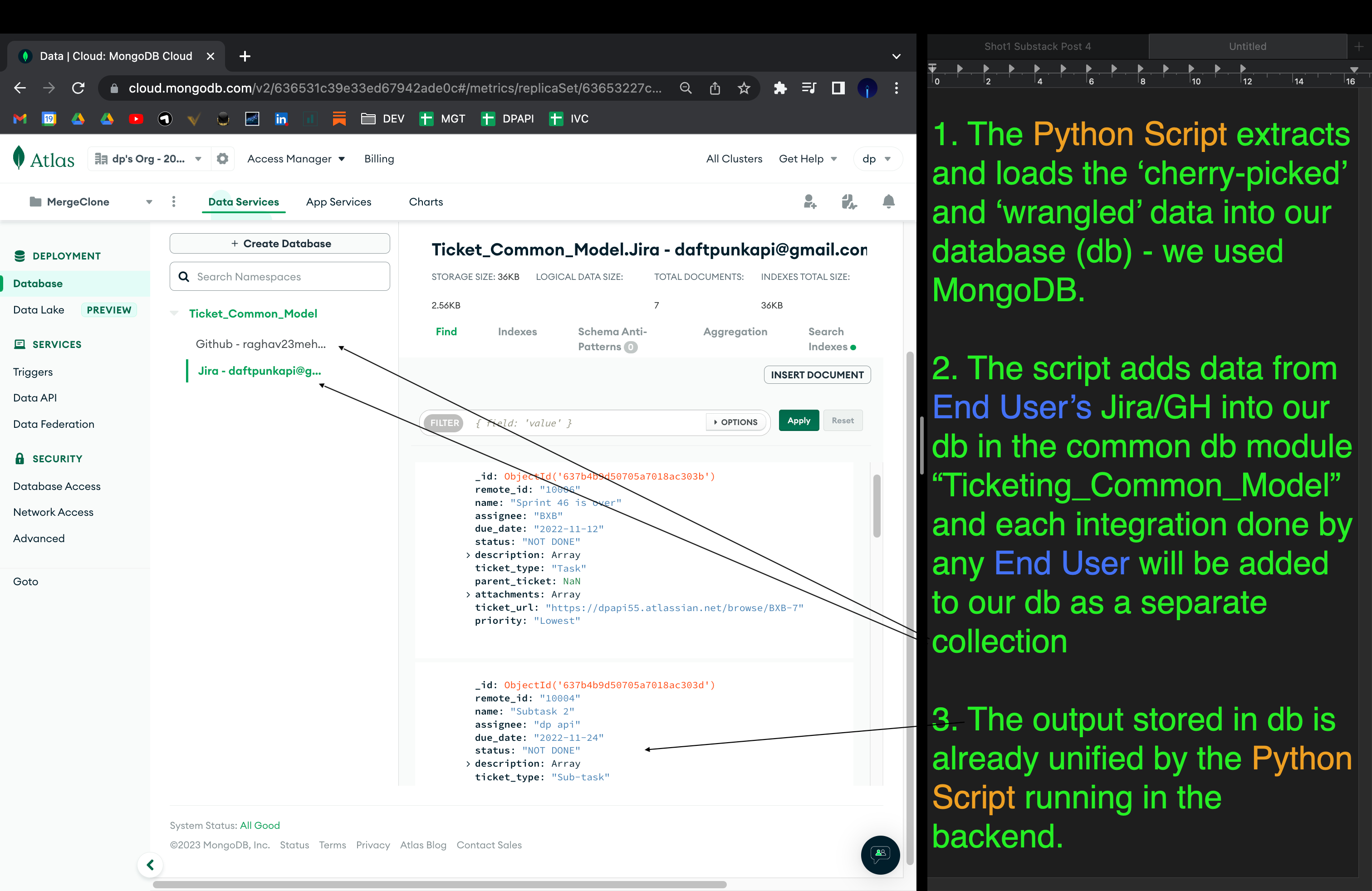The width and height of the screenshot is (1372, 891).
Task: Collapse the Atlas left sidebar
Action: point(150,865)
